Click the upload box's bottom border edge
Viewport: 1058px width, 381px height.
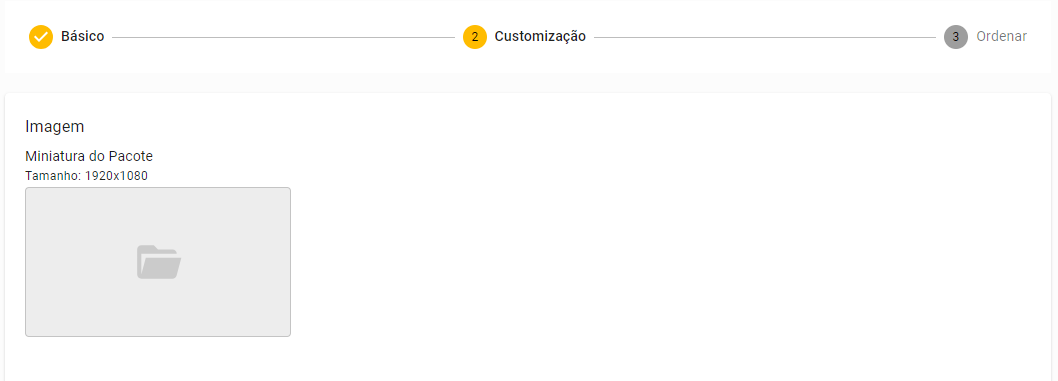point(158,336)
